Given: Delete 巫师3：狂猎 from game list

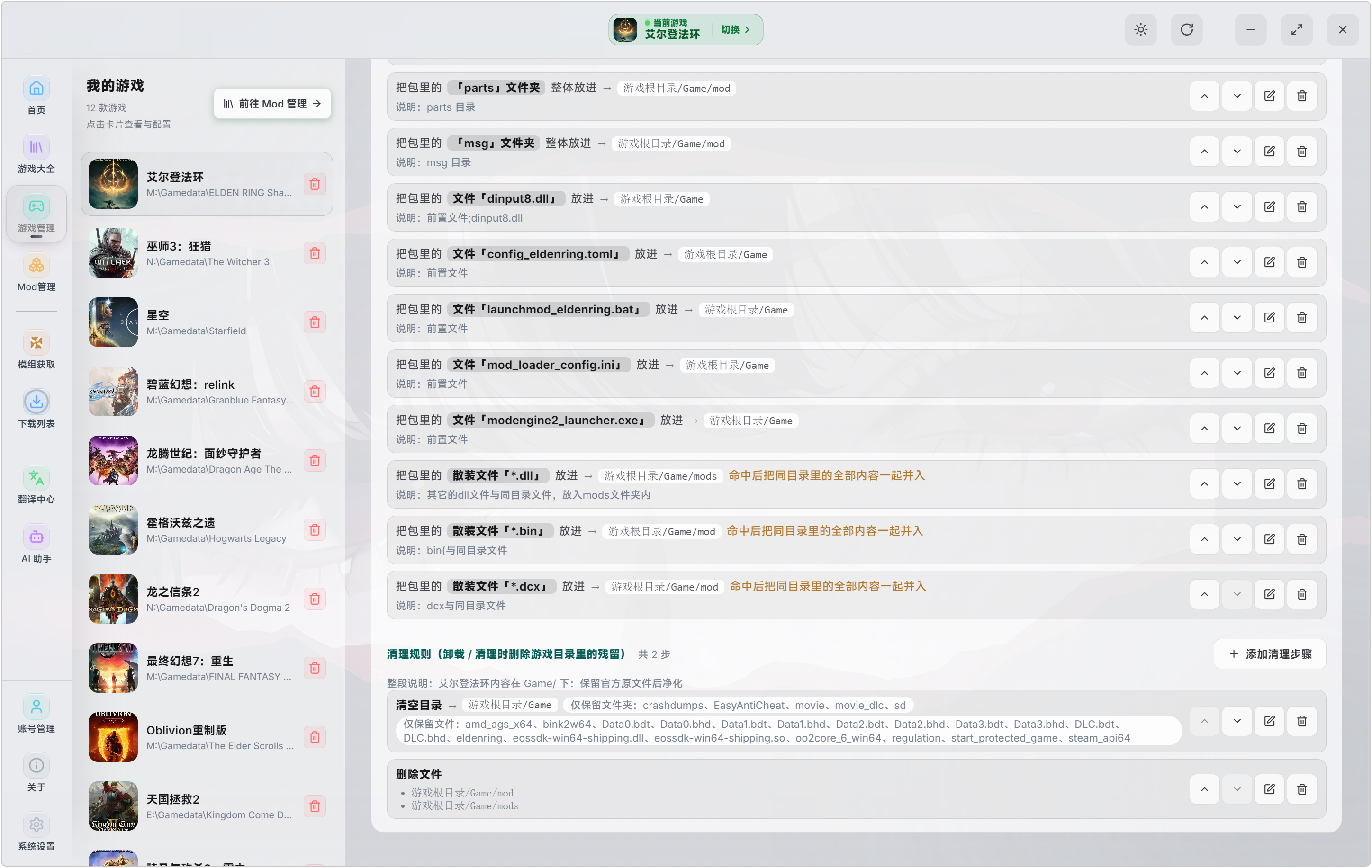Looking at the screenshot, I should click(315, 253).
